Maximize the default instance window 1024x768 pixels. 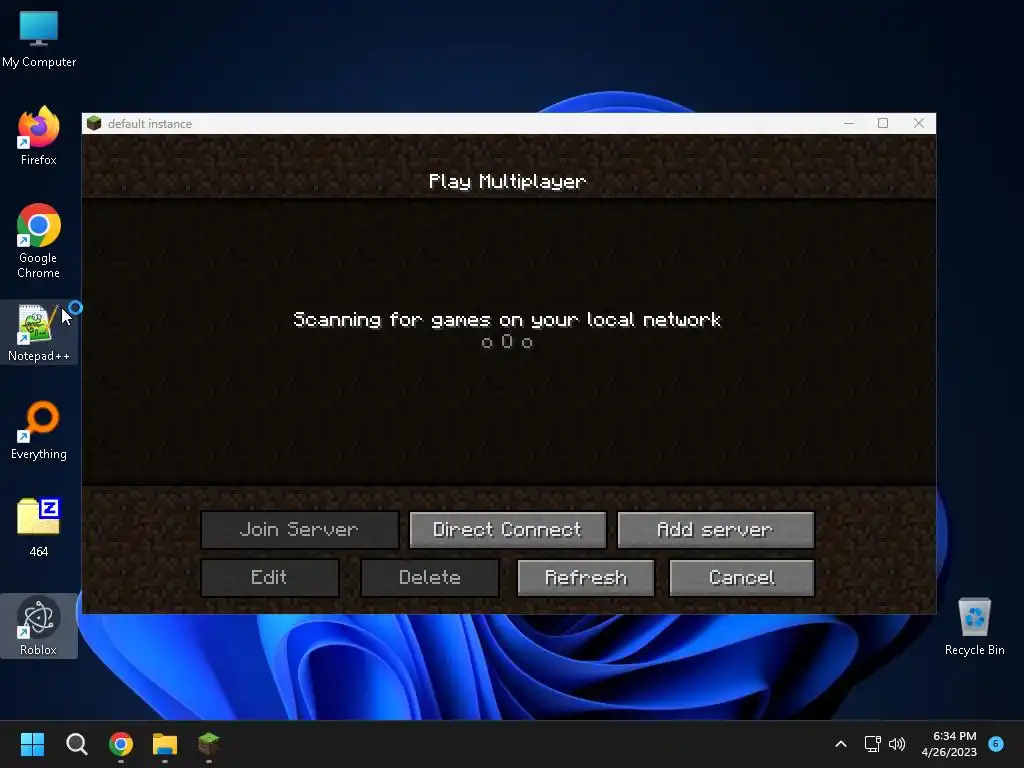(x=883, y=123)
